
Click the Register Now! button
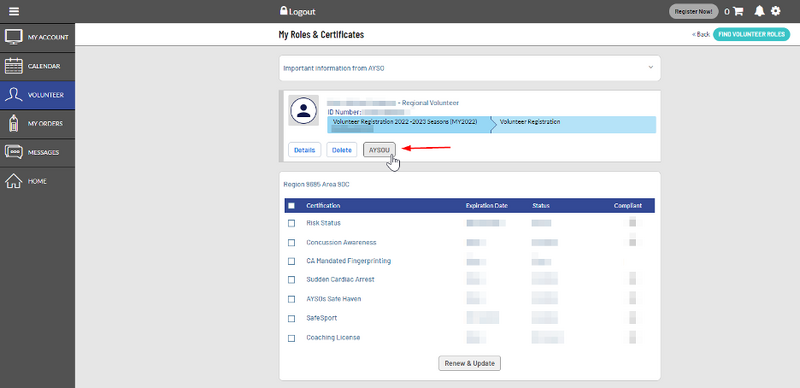(x=693, y=11)
